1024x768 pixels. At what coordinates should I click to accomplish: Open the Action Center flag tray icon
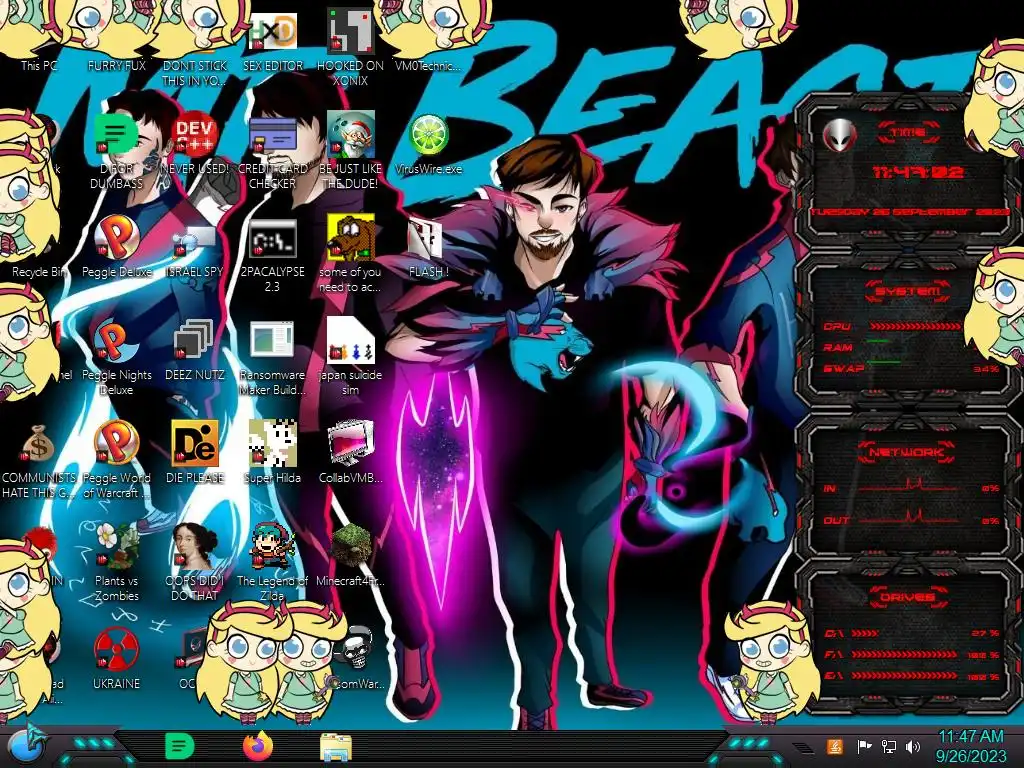click(864, 746)
